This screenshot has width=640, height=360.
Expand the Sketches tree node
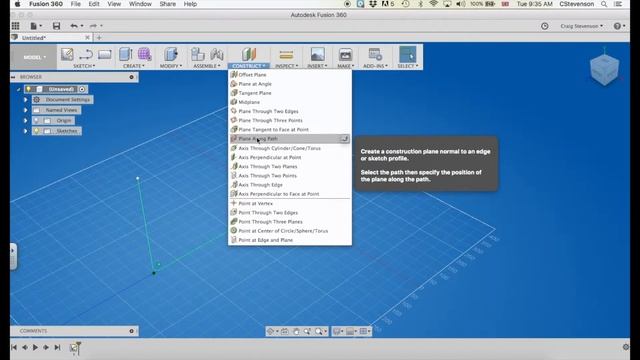tap(25, 131)
